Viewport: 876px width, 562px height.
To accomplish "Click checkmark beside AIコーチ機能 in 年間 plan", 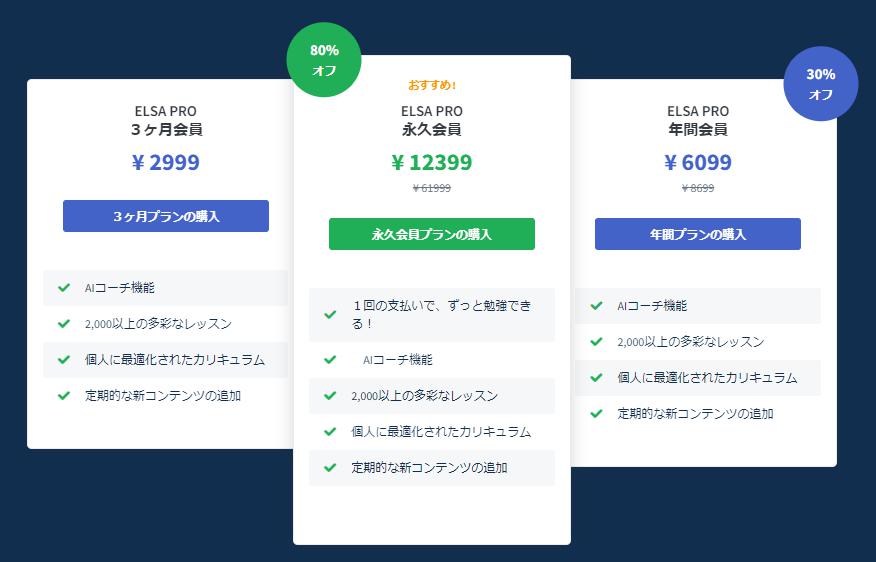I will (596, 306).
